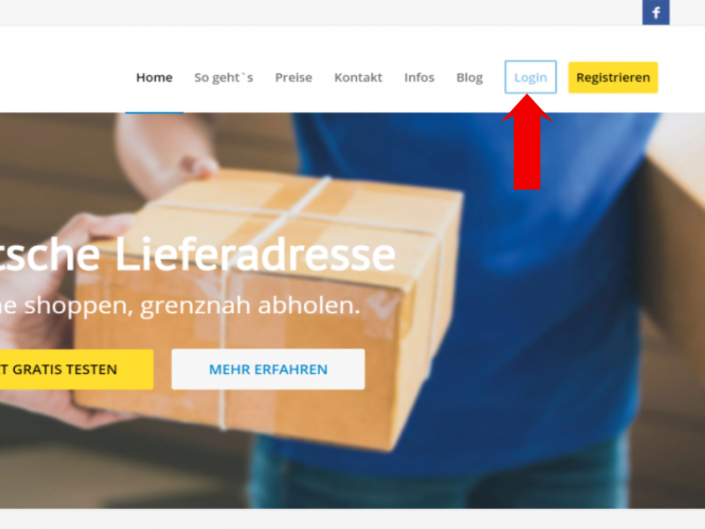Click the white MEHR ERFAHREN button
This screenshot has width=705, height=529.
(x=268, y=369)
